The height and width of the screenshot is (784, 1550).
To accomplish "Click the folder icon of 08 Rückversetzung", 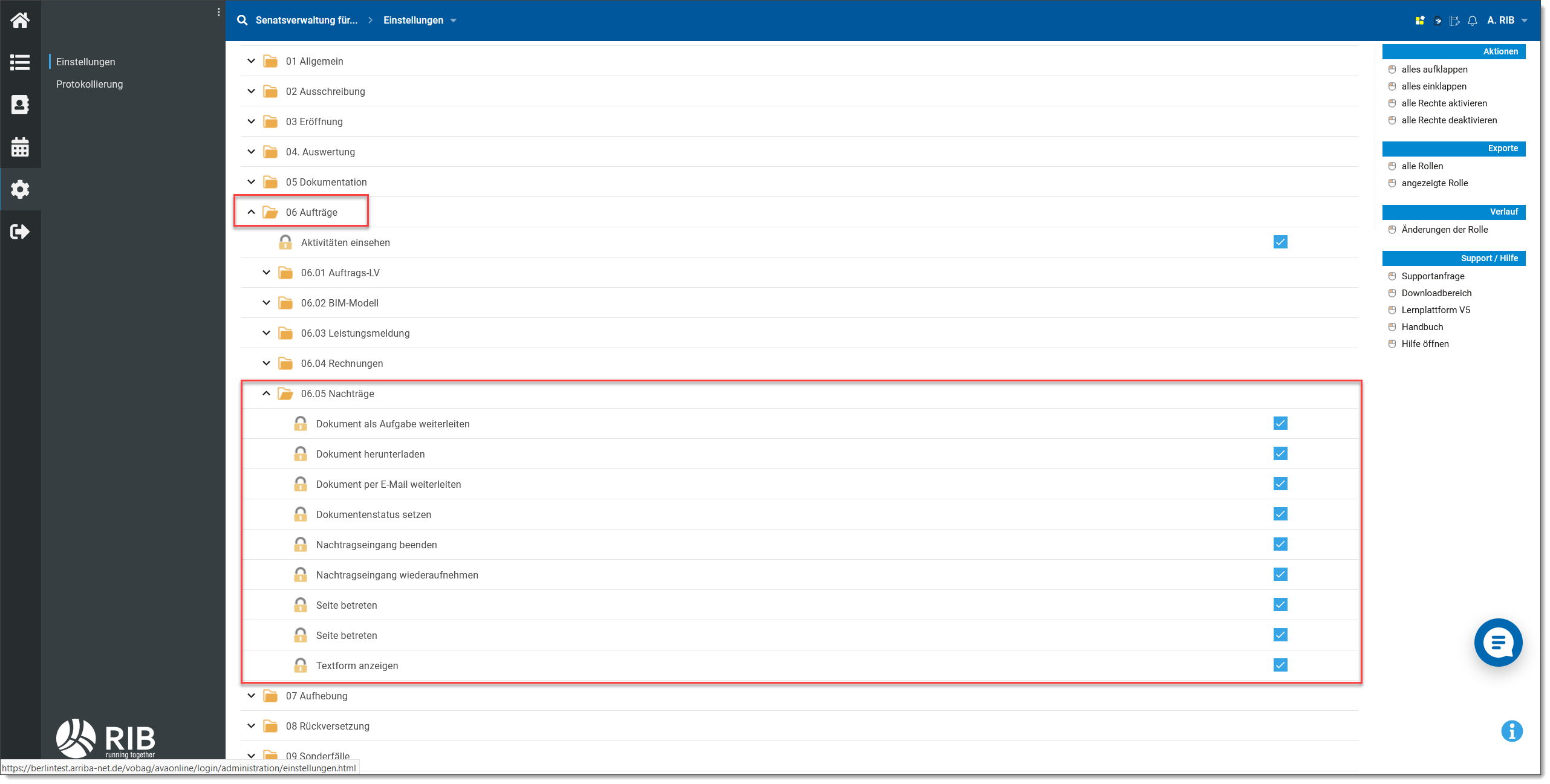I will [x=270, y=726].
